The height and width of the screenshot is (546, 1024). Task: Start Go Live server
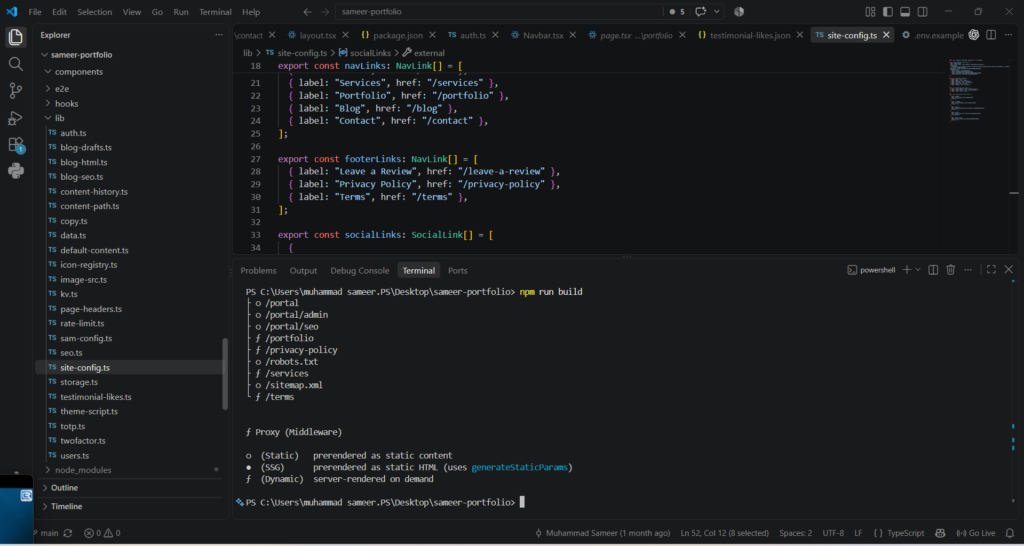pos(976,533)
